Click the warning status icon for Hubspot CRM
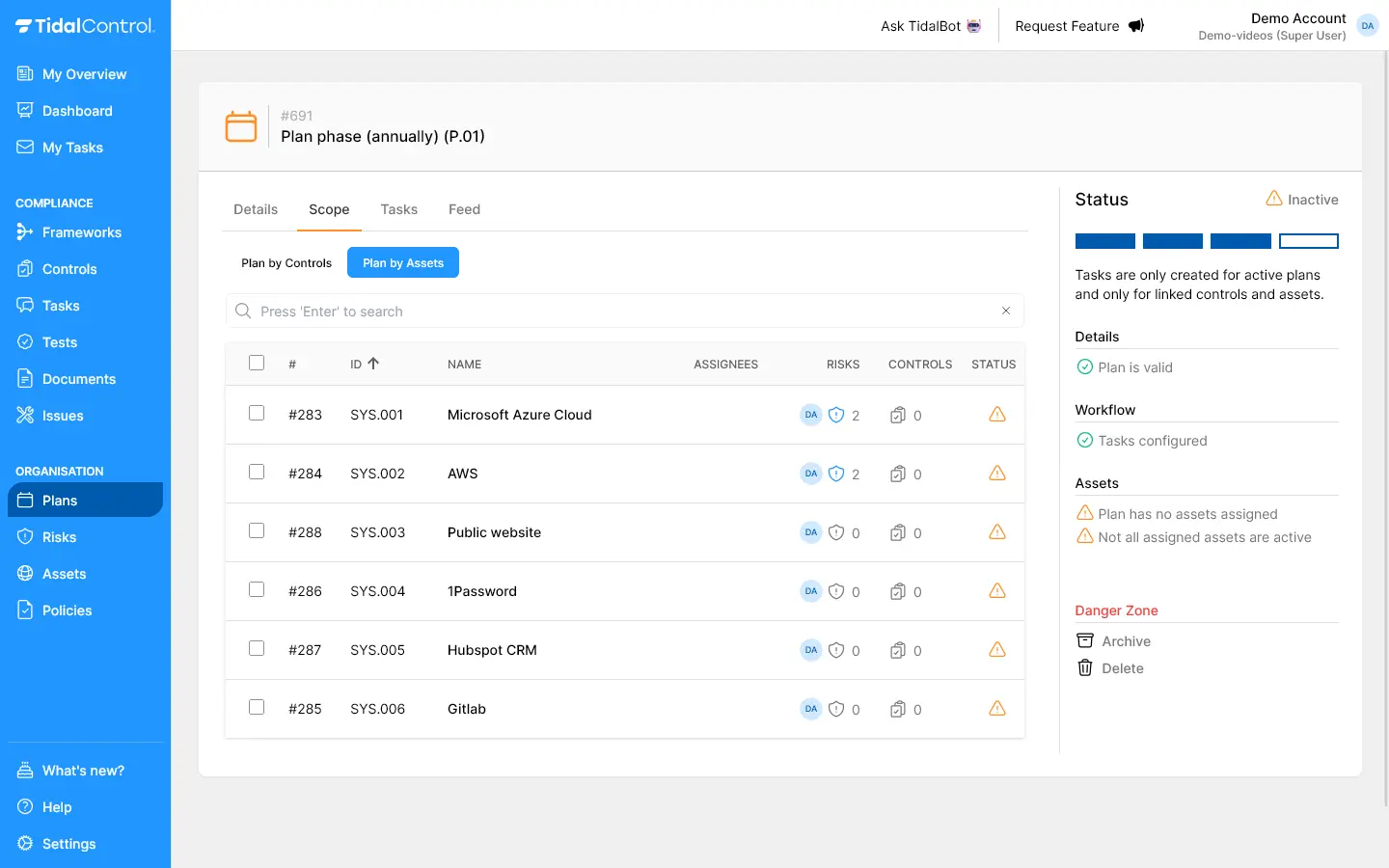 (x=996, y=650)
